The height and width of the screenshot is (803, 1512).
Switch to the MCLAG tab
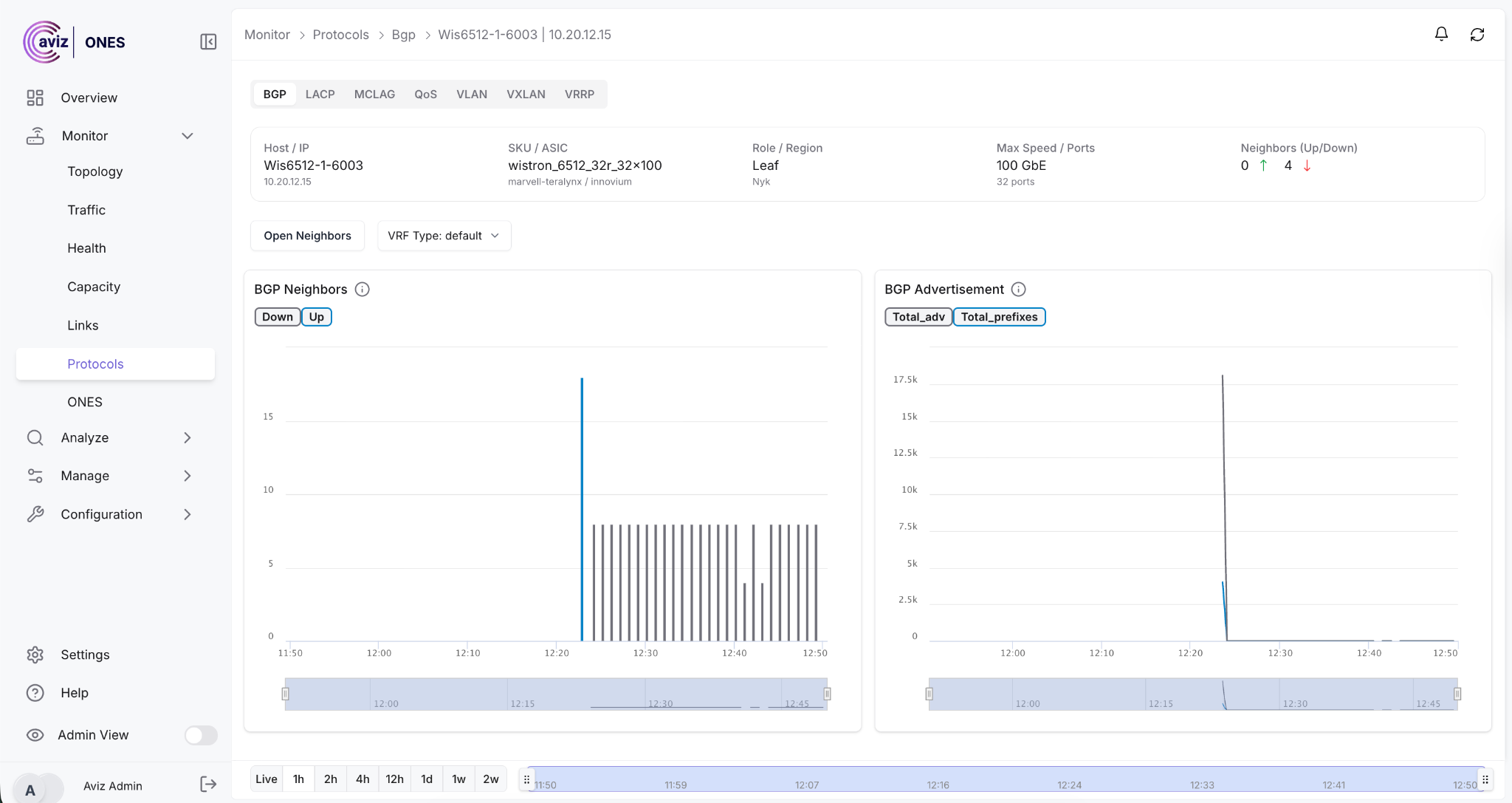(x=374, y=95)
